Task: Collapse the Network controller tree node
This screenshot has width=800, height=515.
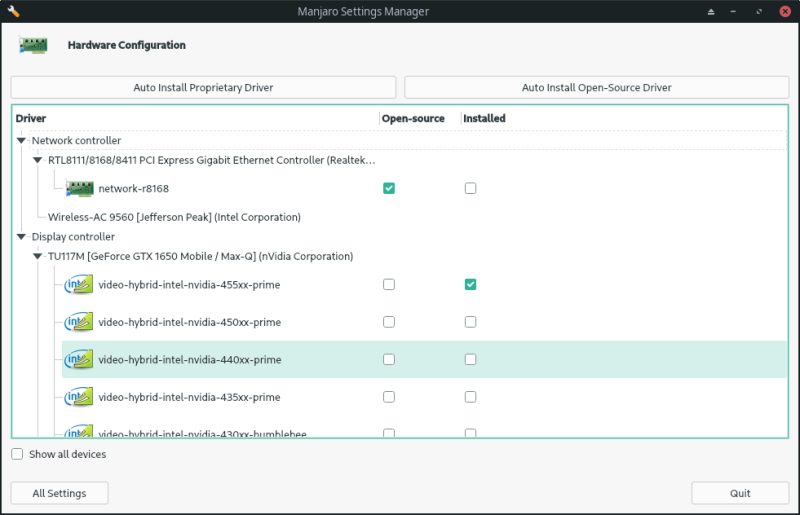Action: click(21, 140)
